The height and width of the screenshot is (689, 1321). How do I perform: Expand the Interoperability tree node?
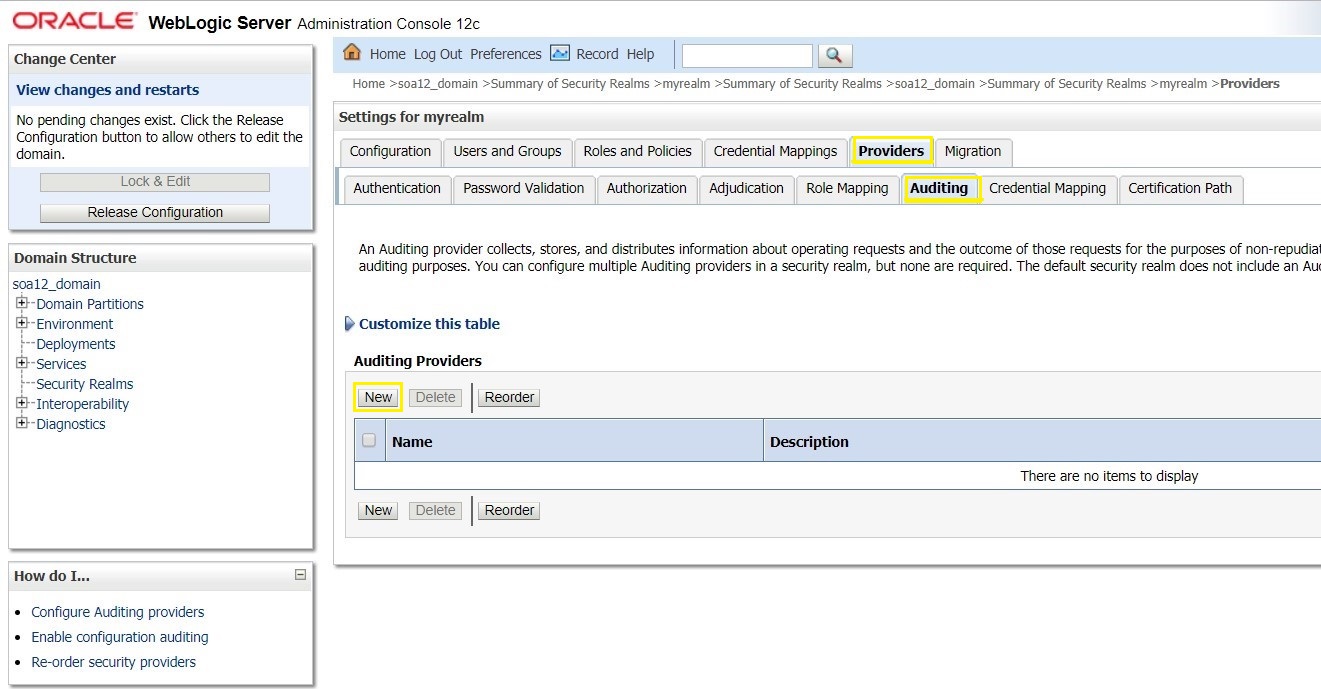pos(22,403)
